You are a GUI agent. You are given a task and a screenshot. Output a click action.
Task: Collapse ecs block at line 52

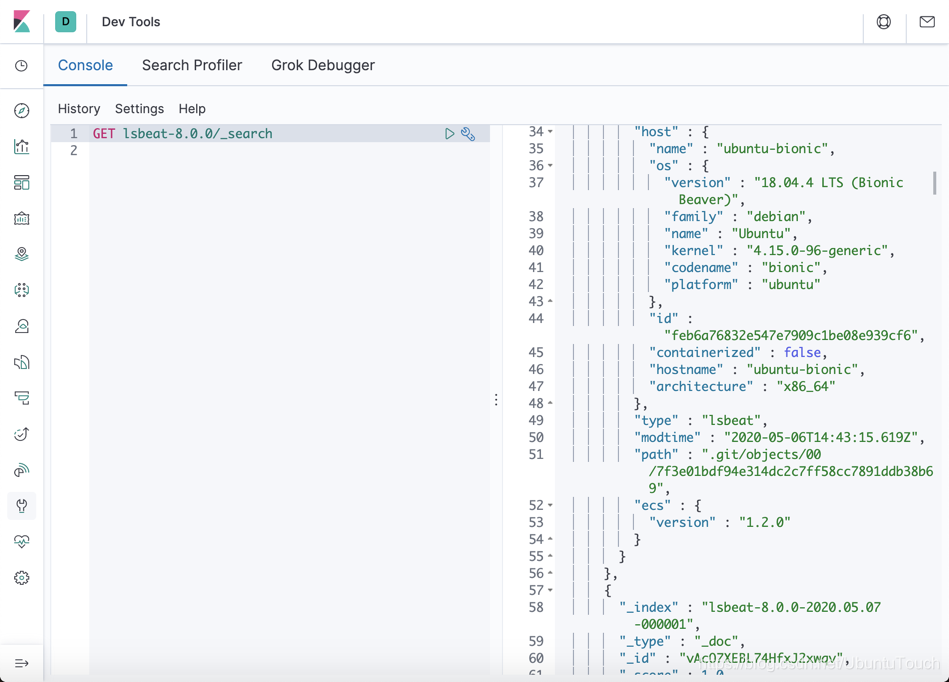coord(550,505)
